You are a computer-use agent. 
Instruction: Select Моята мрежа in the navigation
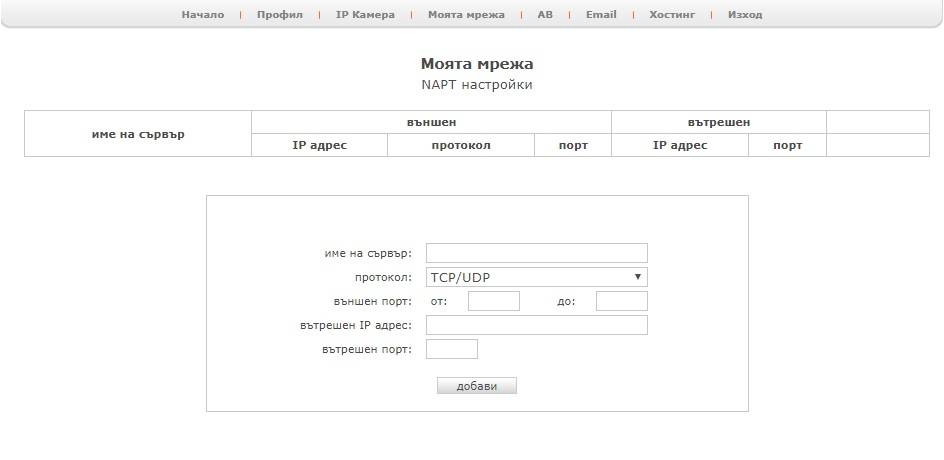pos(466,14)
